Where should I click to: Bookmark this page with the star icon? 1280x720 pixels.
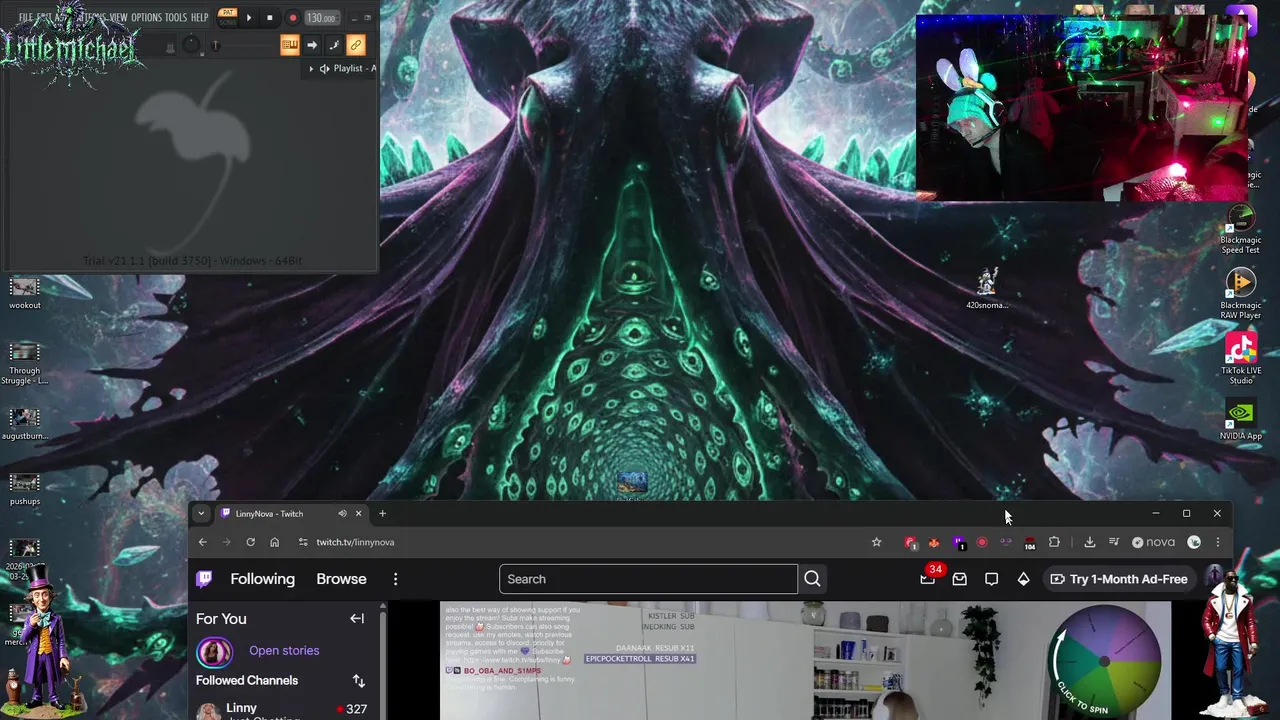(x=877, y=542)
